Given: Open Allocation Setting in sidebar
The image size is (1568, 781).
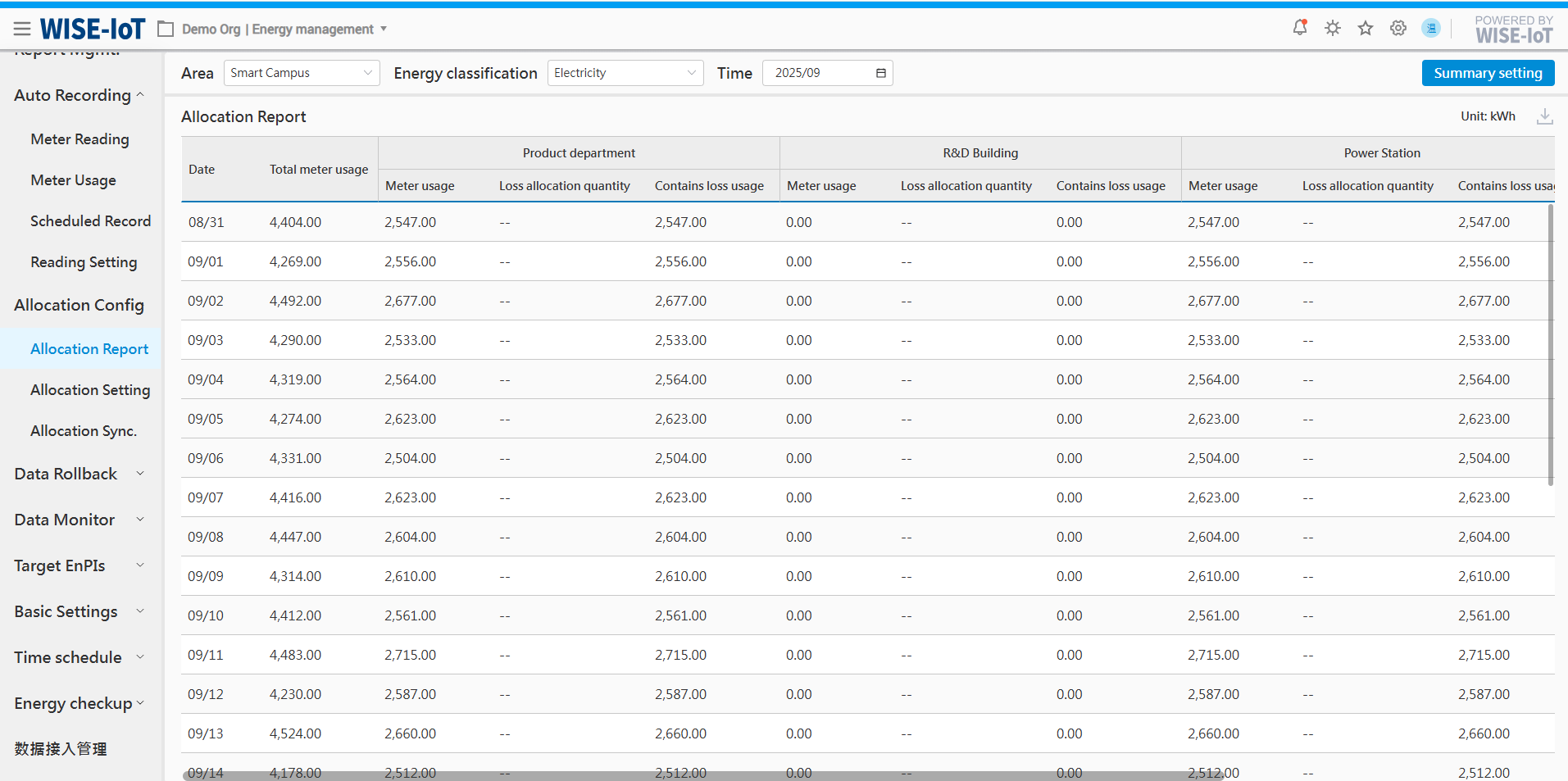Looking at the screenshot, I should [90, 390].
